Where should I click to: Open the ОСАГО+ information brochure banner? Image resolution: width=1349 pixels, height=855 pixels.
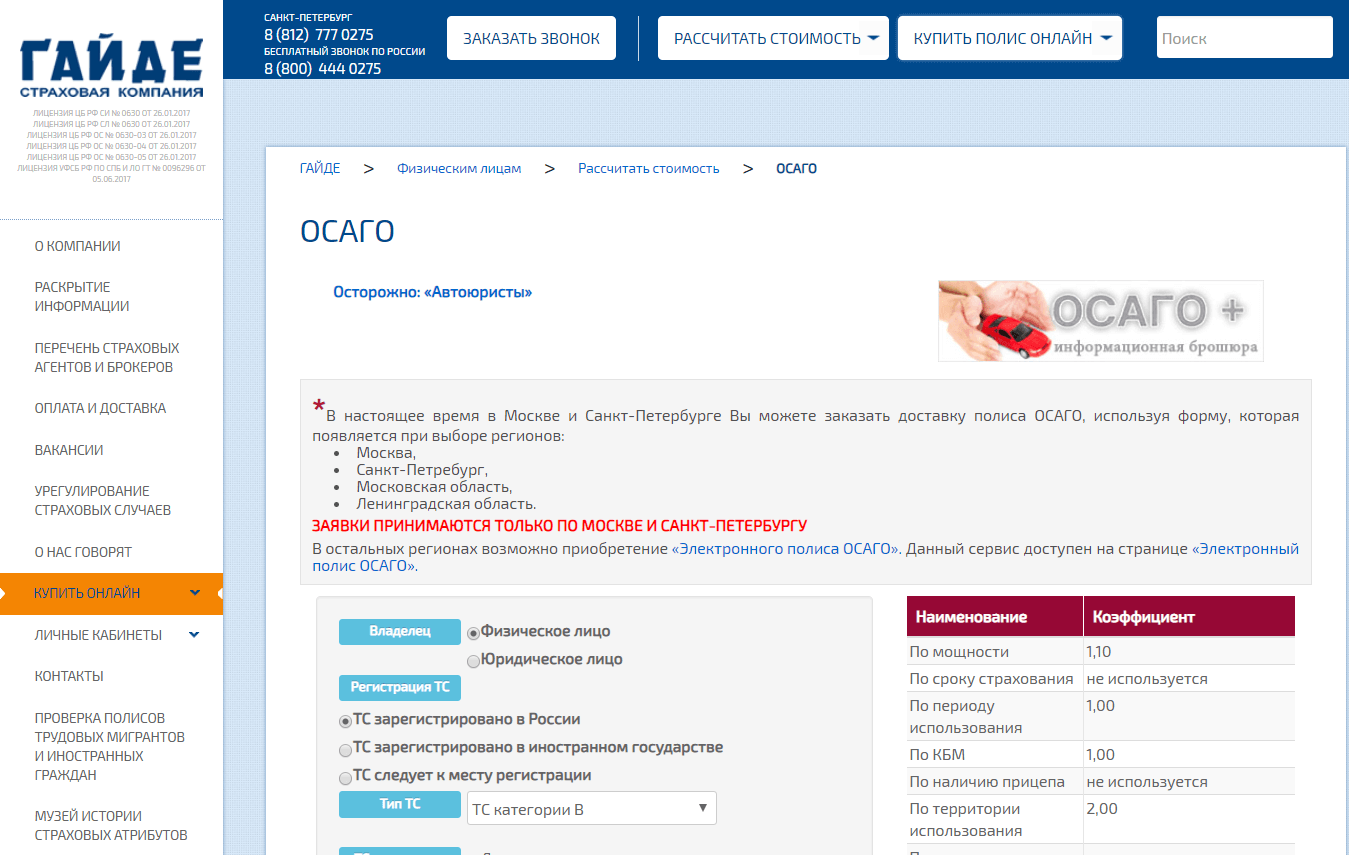1100,320
